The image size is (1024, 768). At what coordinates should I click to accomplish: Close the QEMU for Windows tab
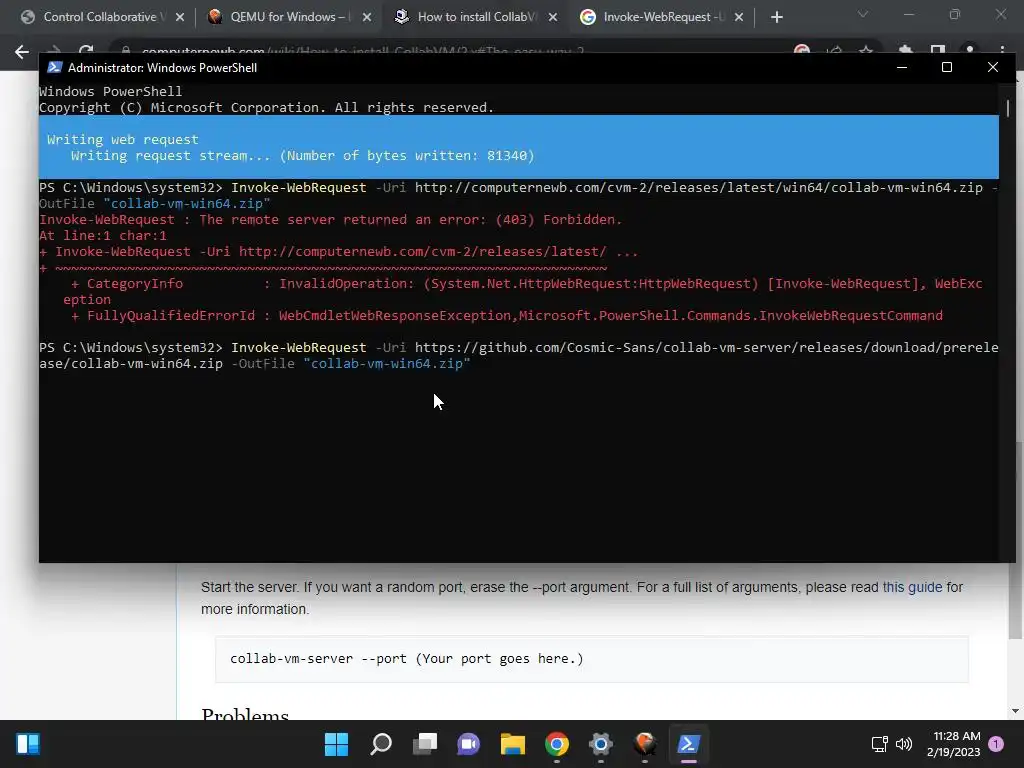pos(367,17)
